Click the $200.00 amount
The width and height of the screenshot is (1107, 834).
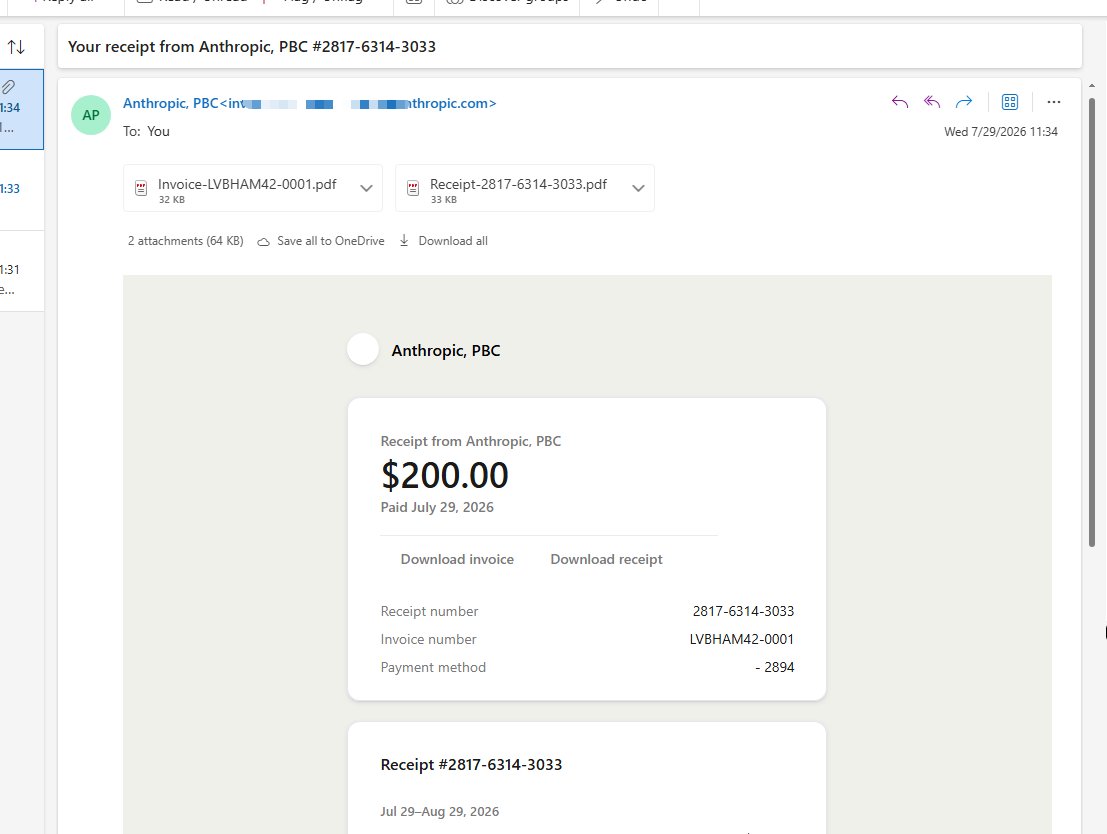[445, 475]
